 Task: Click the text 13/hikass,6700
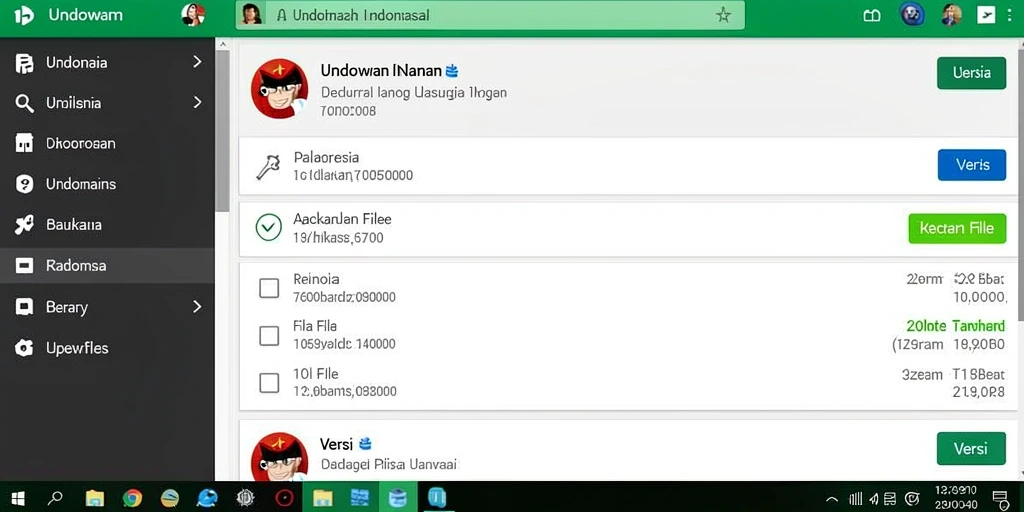tap(338, 238)
